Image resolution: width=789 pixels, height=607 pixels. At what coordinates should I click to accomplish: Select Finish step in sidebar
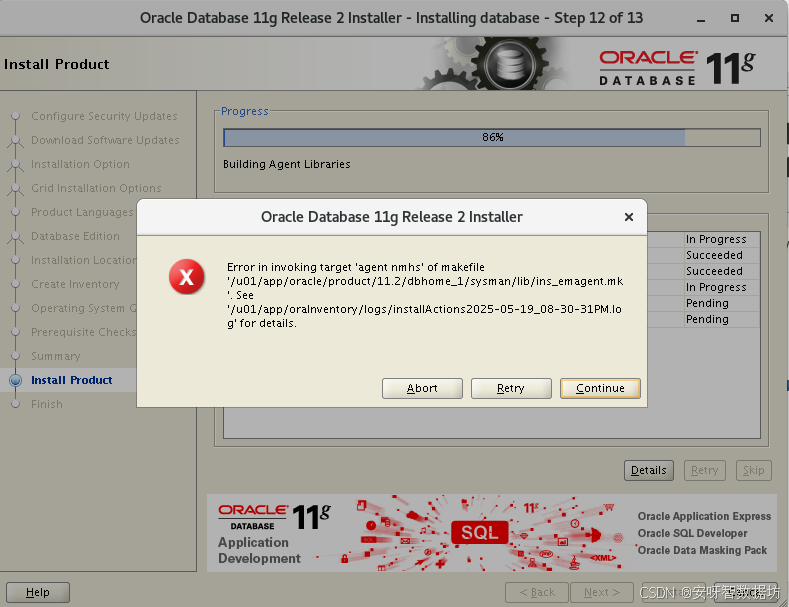[47, 404]
